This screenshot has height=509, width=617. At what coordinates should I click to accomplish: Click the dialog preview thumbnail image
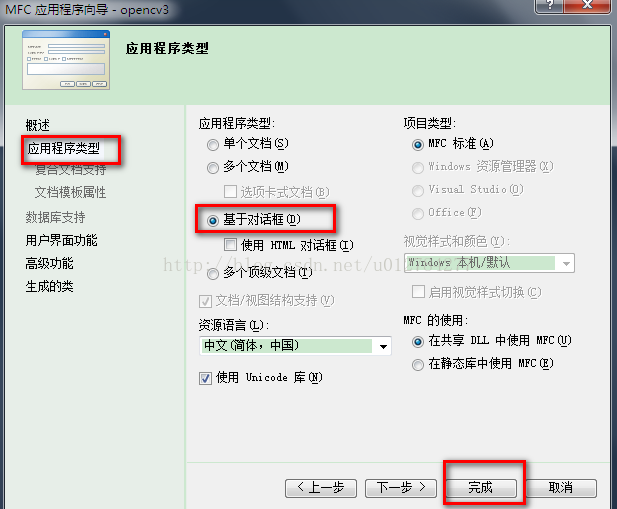pyautogui.click(x=66, y=60)
